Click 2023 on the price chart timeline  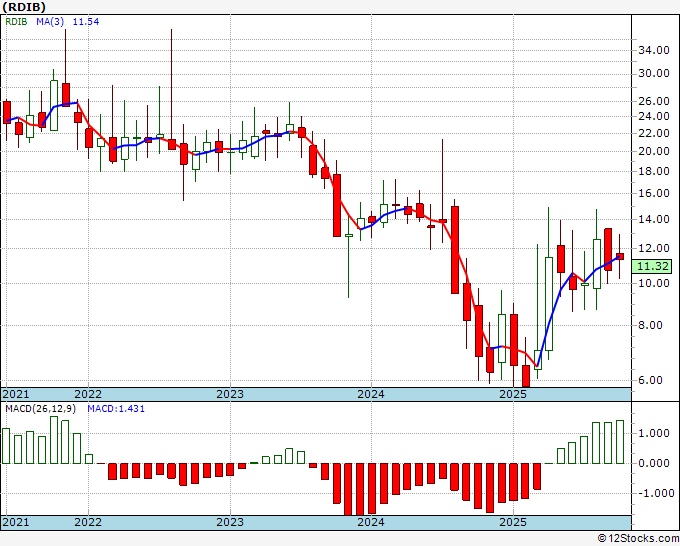[230, 394]
